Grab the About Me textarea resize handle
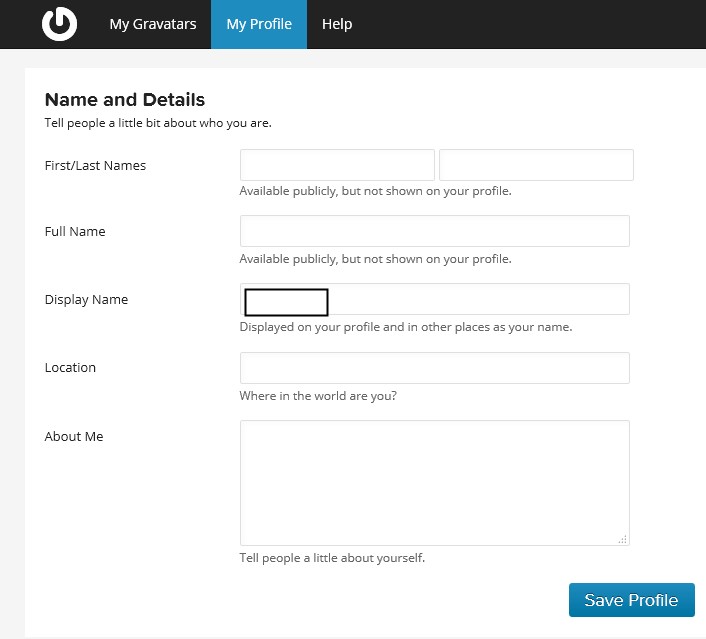This screenshot has height=639, width=706. tap(622, 539)
